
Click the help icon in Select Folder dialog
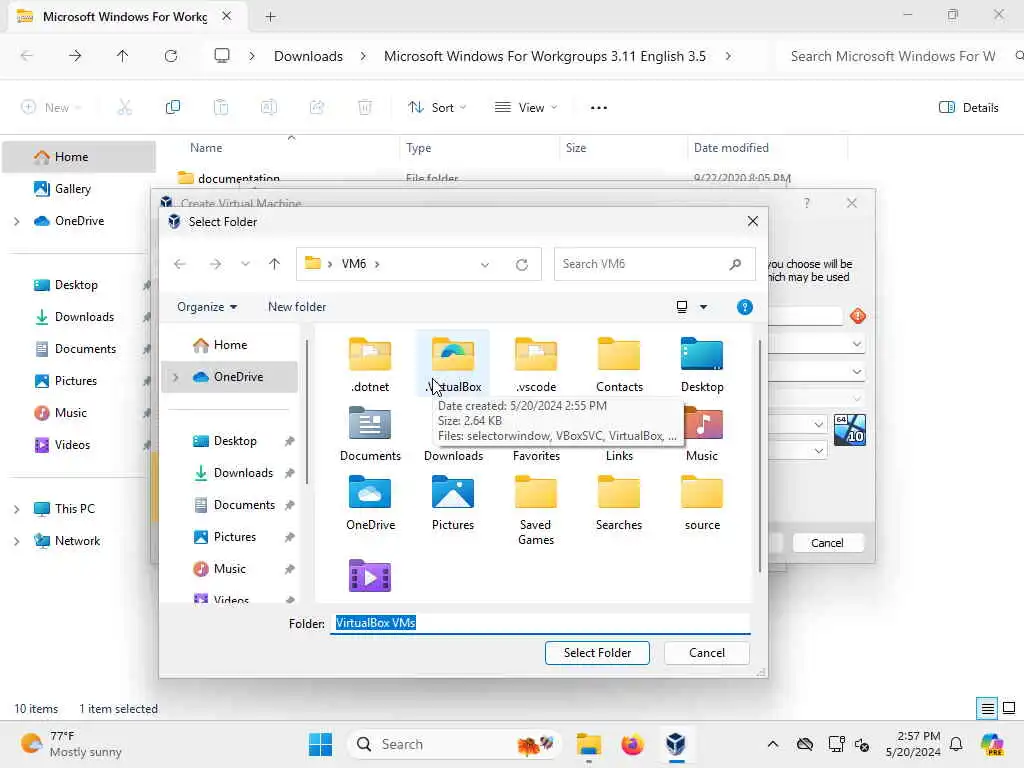point(744,307)
